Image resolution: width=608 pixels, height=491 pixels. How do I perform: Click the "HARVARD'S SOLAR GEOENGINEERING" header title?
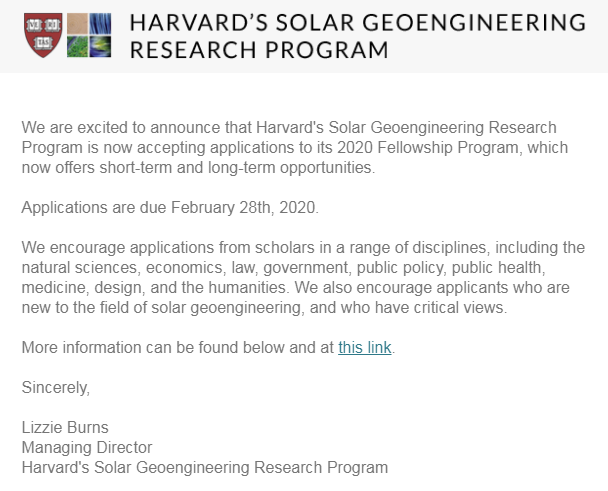pos(356,23)
